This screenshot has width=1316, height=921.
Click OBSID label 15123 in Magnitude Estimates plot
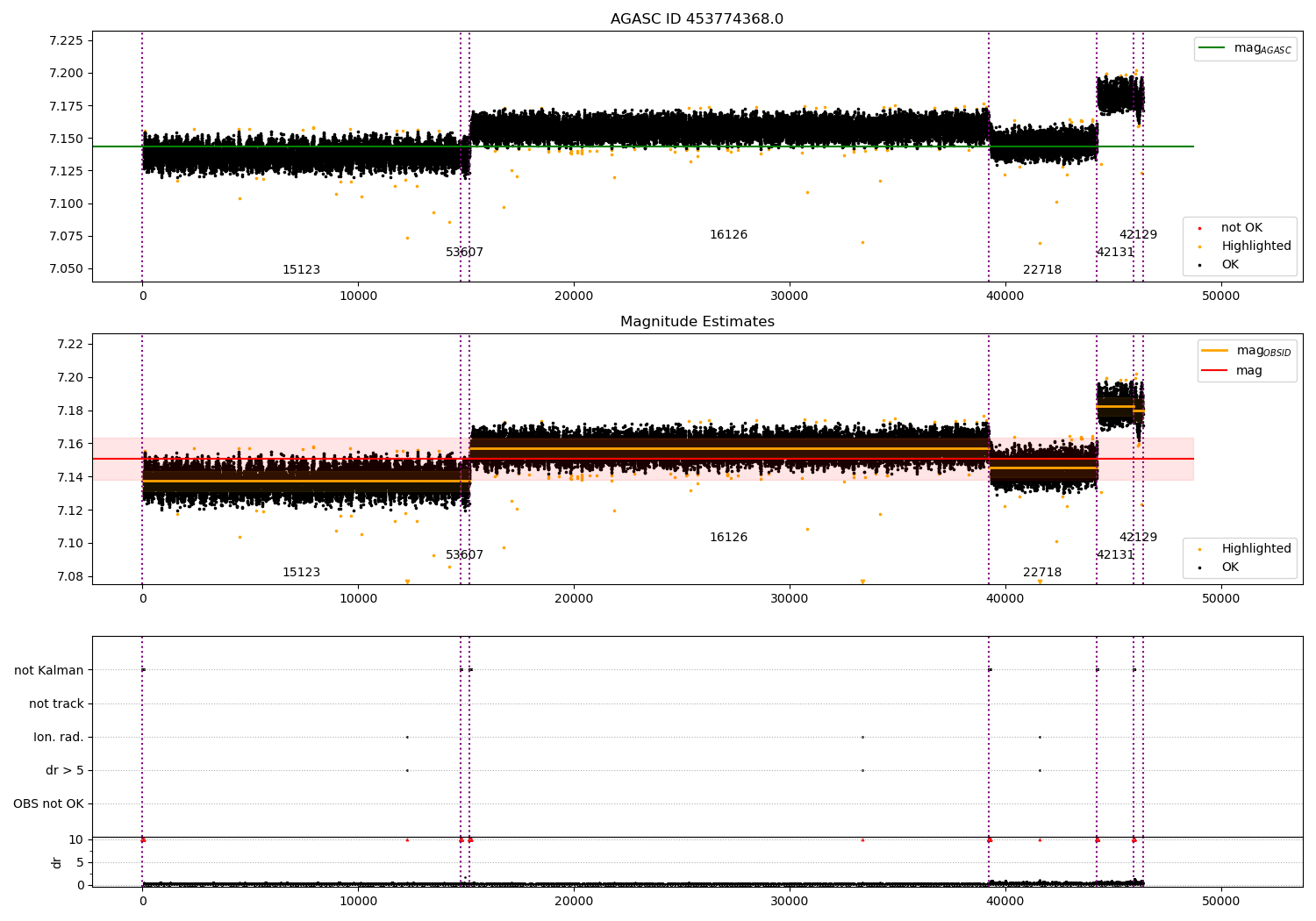click(x=301, y=573)
